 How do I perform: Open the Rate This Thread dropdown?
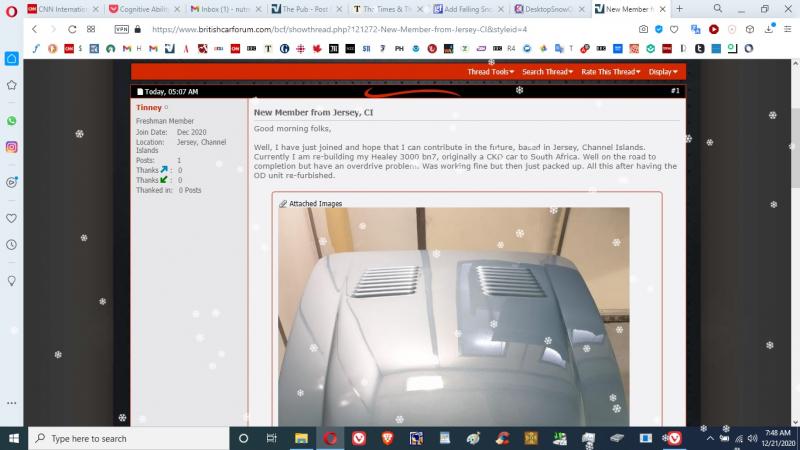click(610, 72)
